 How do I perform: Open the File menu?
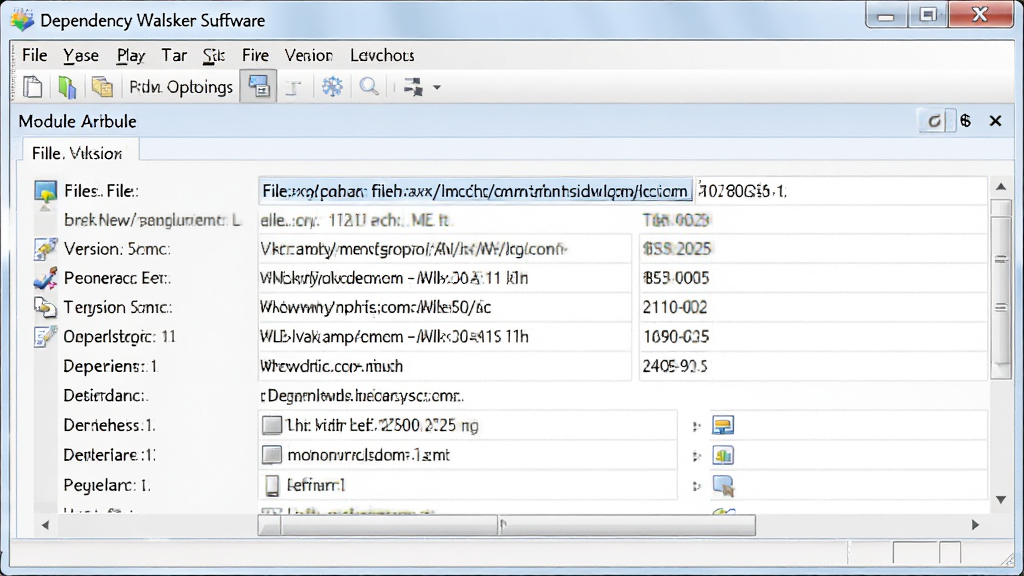[35, 56]
